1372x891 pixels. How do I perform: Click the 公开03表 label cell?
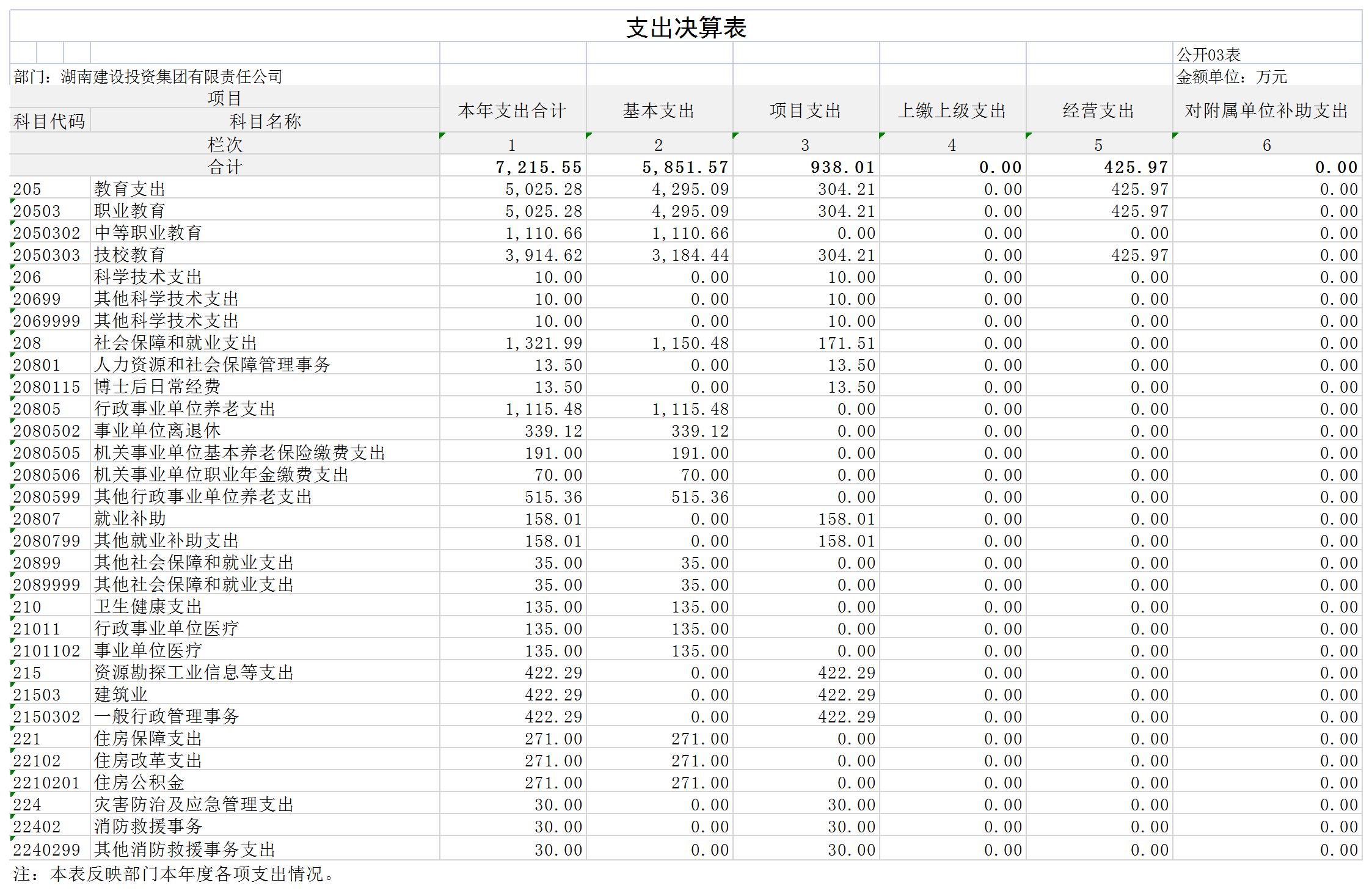click(x=1267, y=54)
